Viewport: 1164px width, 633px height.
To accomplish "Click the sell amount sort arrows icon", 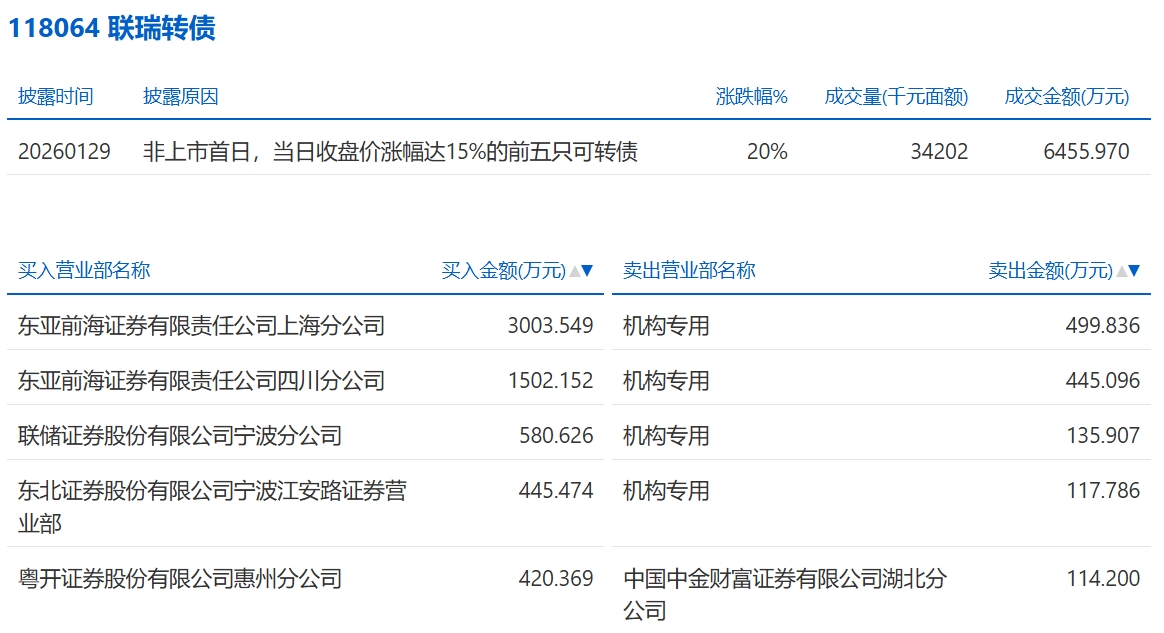I will 1128,271.
